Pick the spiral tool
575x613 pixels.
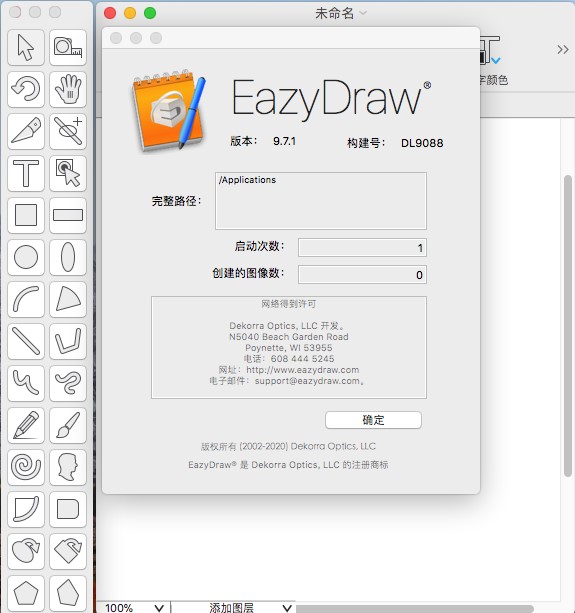pos(26,468)
